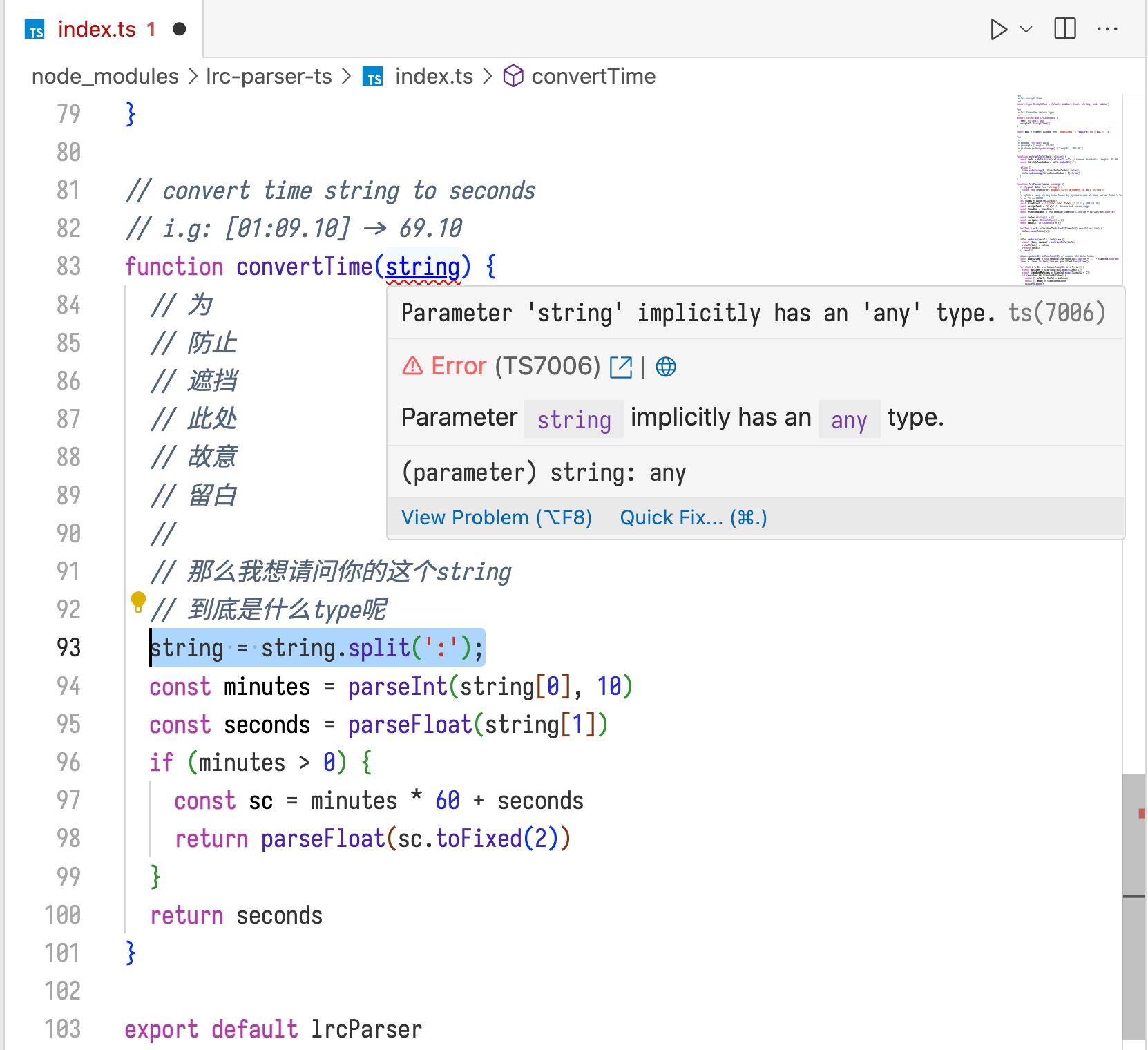Image resolution: width=1148 pixels, height=1050 pixels.
Task: Click Quick Fix in the error popup
Action: pos(693,517)
